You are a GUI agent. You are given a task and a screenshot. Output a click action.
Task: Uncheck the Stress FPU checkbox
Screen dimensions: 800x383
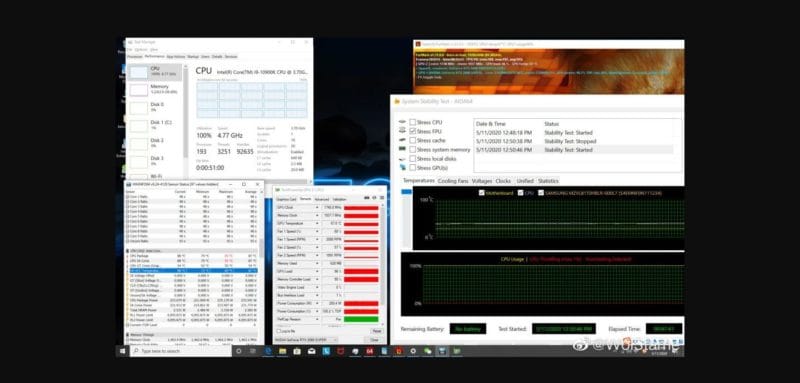pos(412,131)
